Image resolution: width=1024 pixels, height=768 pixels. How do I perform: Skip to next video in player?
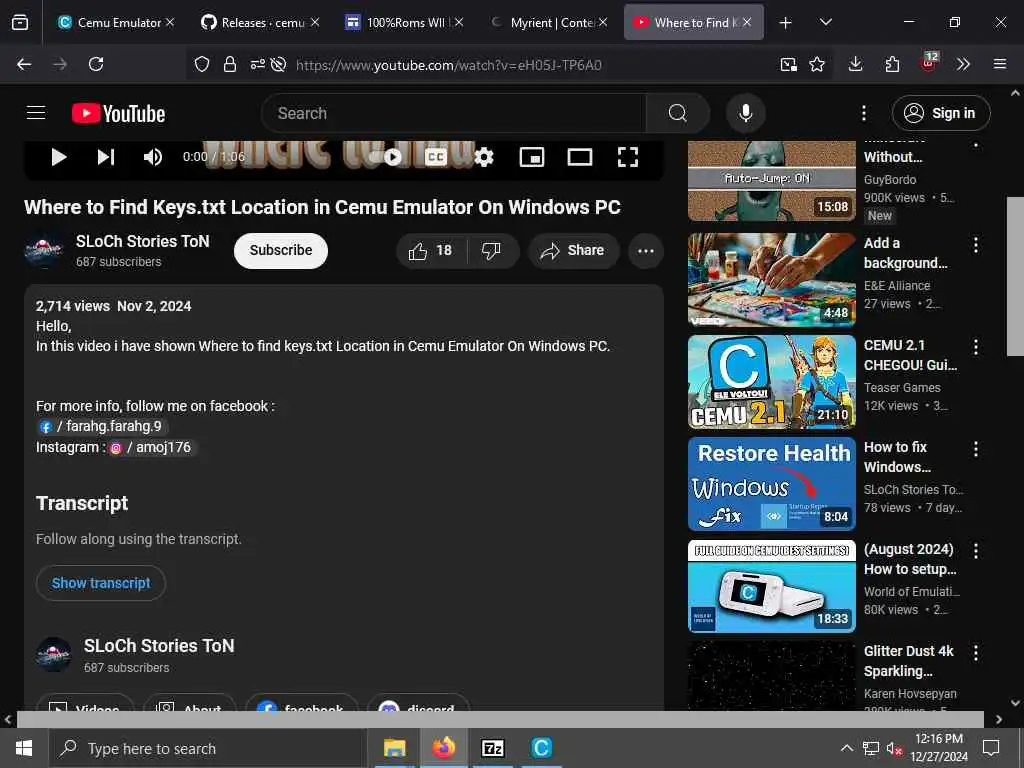click(x=106, y=157)
